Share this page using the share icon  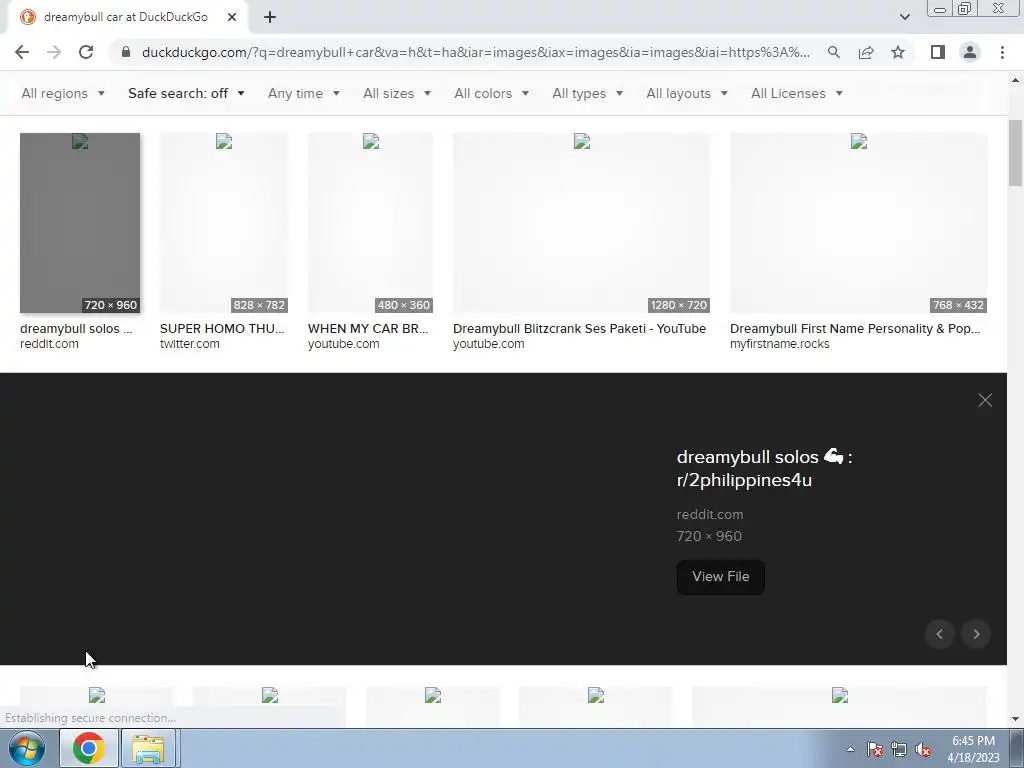[866, 52]
